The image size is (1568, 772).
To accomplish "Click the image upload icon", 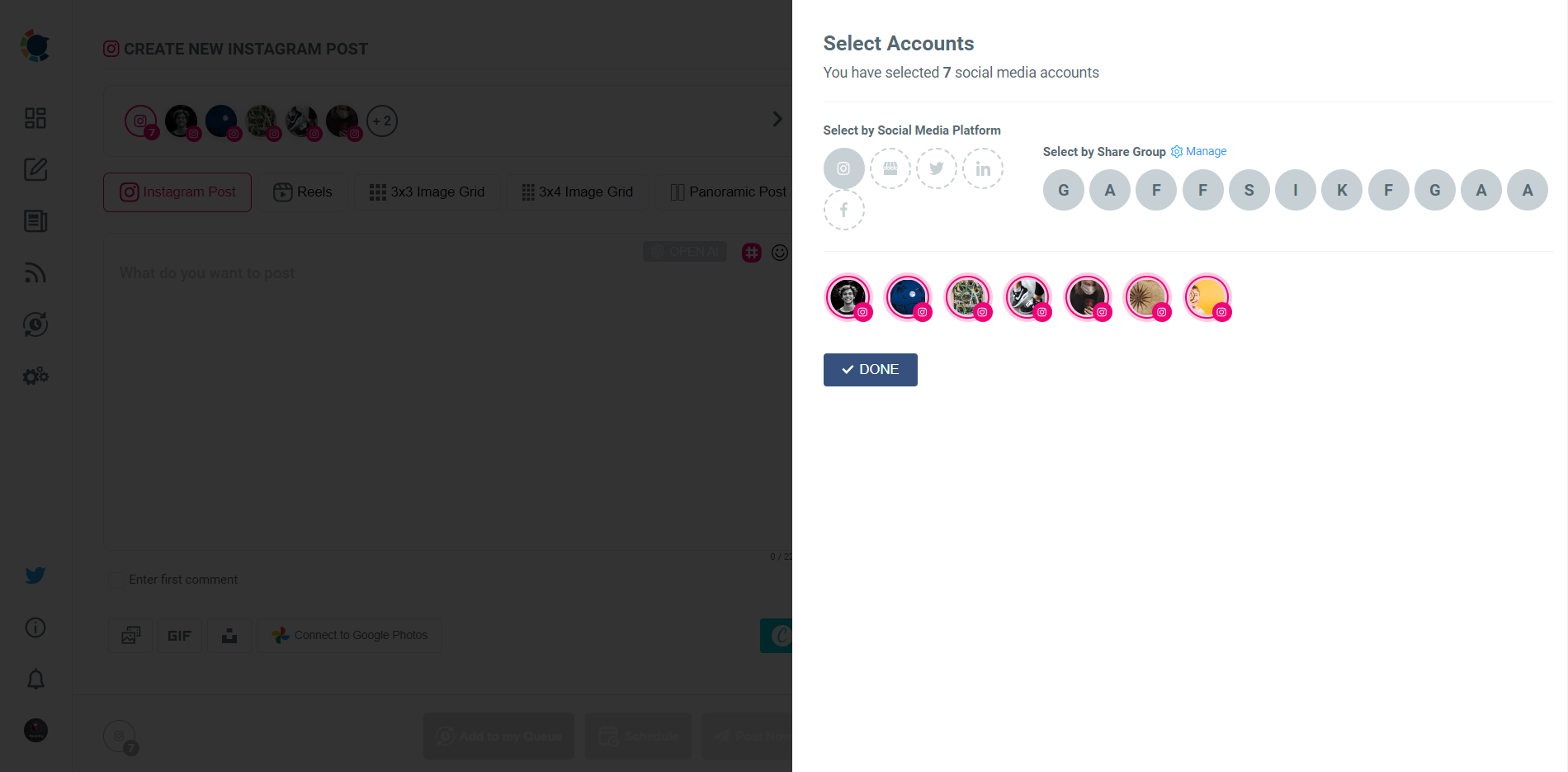I will [x=130, y=635].
